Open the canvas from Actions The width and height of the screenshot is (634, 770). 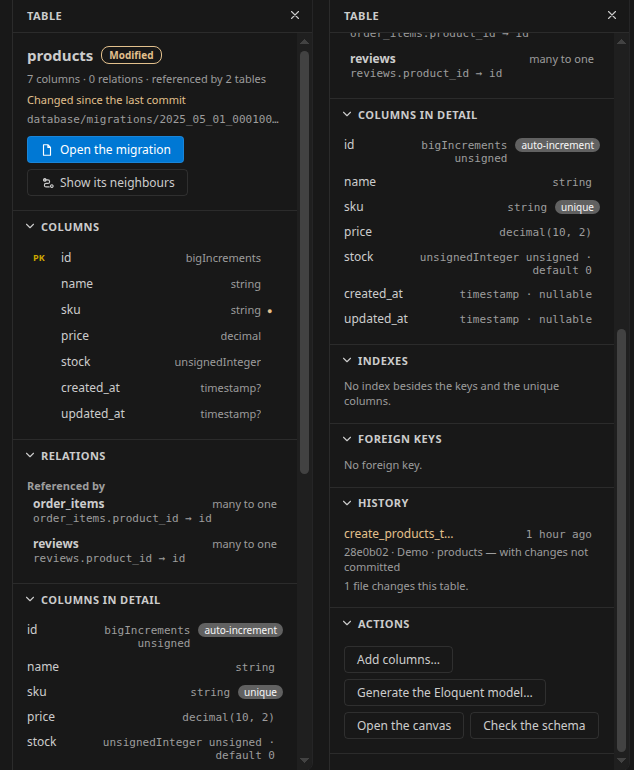click(x=404, y=725)
